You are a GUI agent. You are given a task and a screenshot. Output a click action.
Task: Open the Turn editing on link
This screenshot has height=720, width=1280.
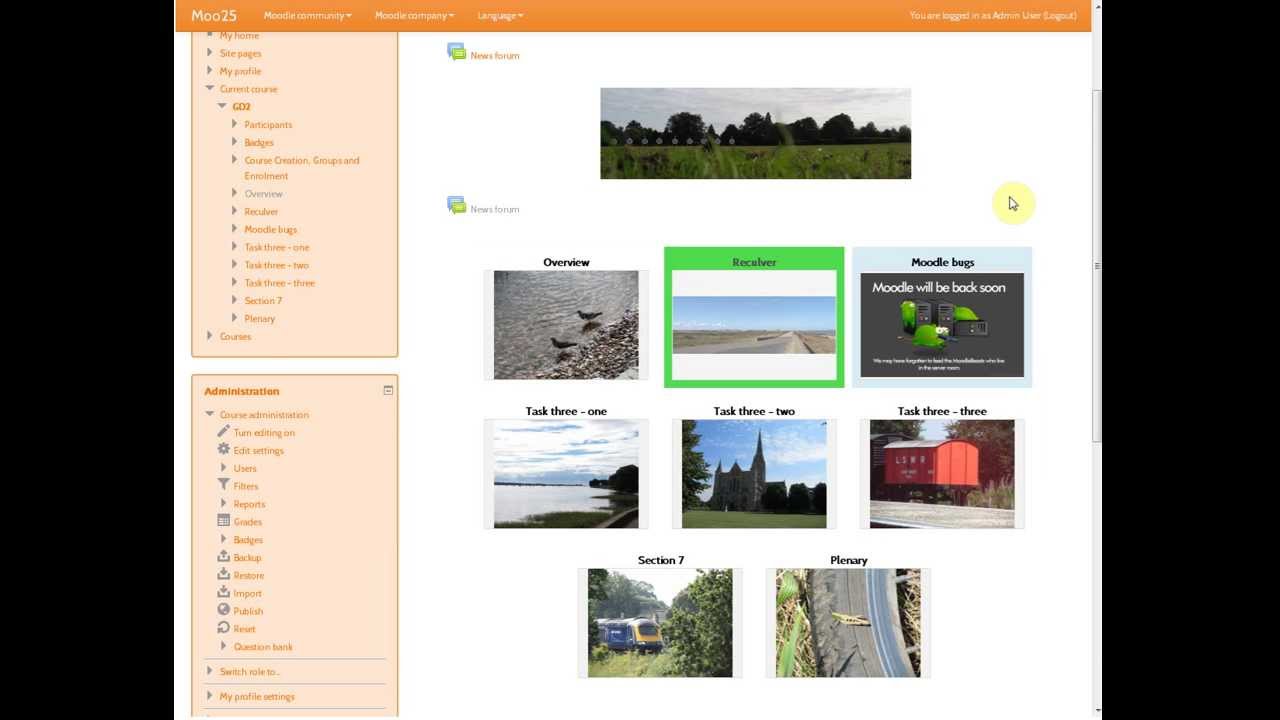point(264,433)
